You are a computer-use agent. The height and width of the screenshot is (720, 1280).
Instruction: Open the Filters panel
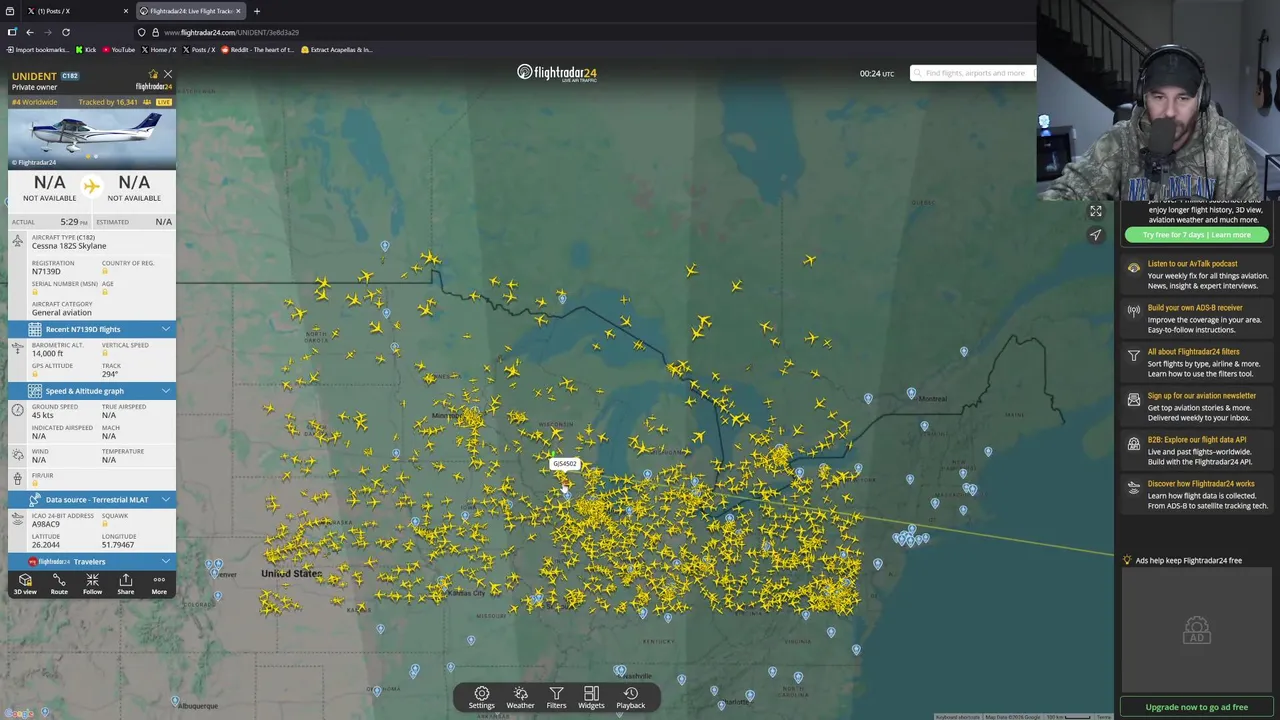click(556, 697)
